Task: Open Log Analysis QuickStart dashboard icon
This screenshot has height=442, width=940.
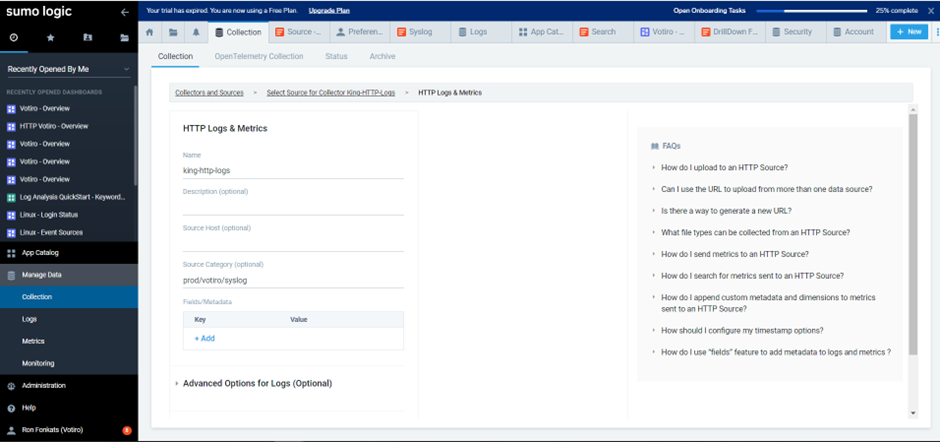Action: coord(11,197)
